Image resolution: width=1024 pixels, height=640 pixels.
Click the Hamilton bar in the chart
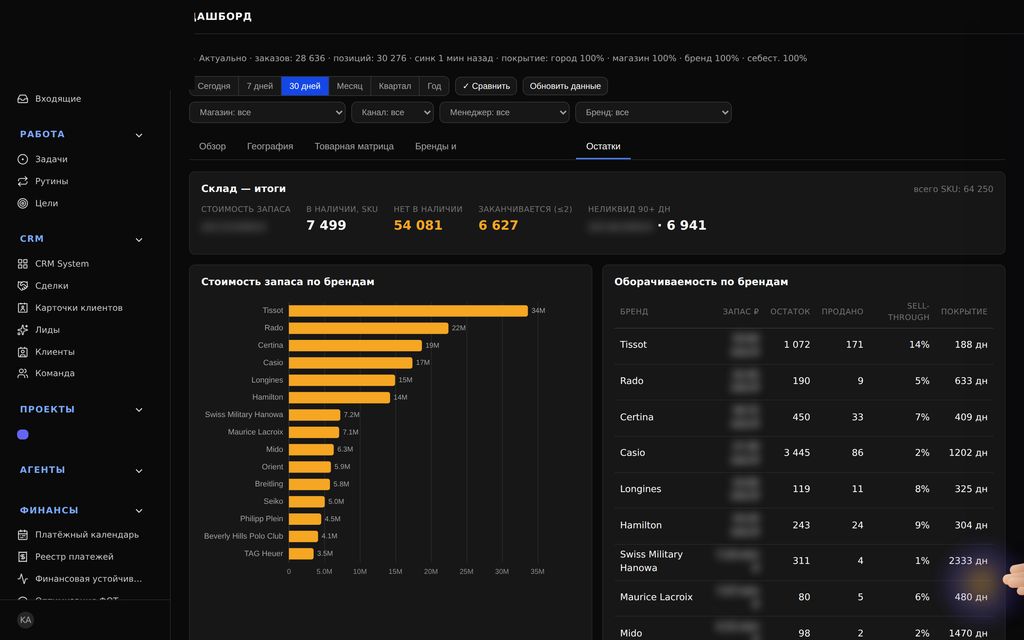340,397
